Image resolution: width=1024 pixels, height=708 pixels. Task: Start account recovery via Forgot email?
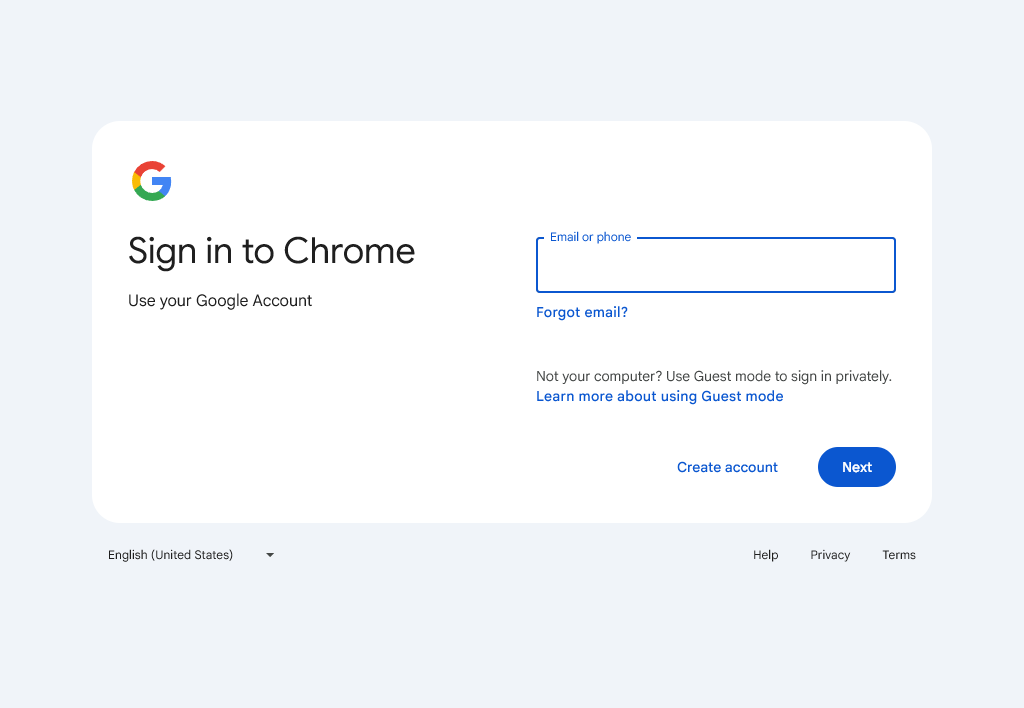pos(582,312)
